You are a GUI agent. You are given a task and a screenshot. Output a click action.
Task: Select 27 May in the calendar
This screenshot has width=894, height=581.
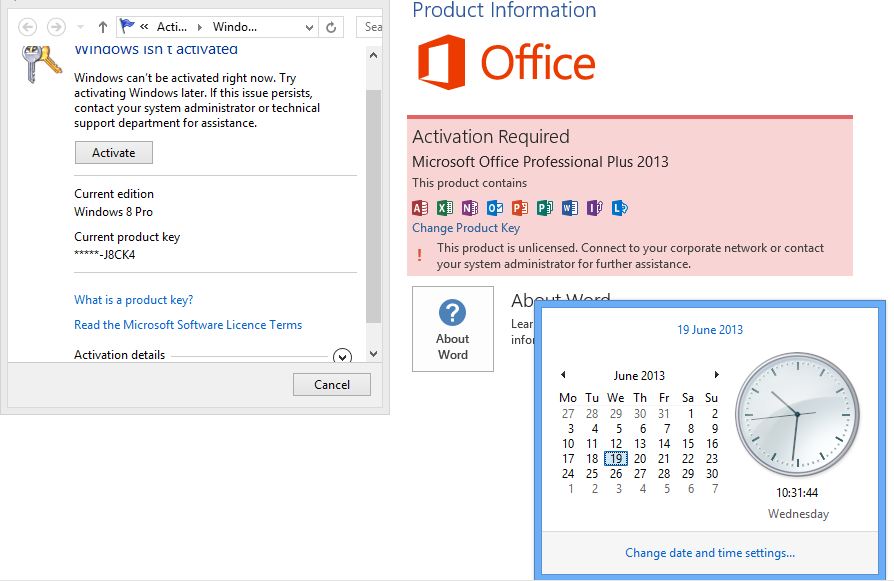(568, 414)
